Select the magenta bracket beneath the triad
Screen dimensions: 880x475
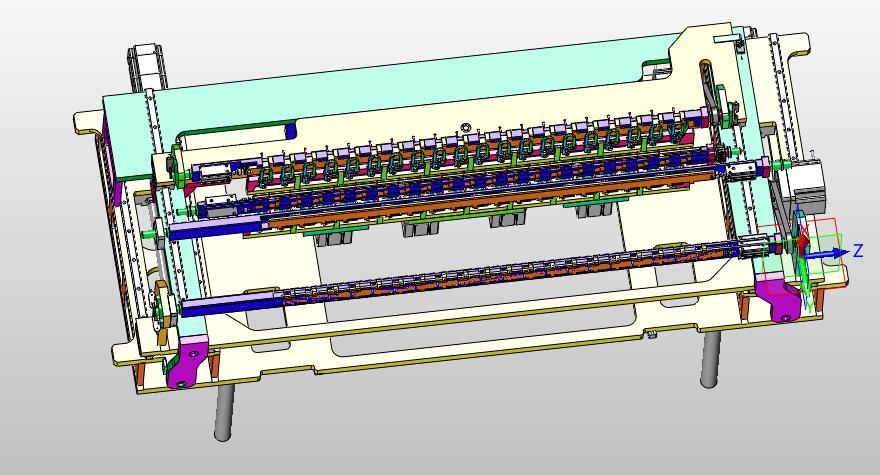click(x=777, y=298)
